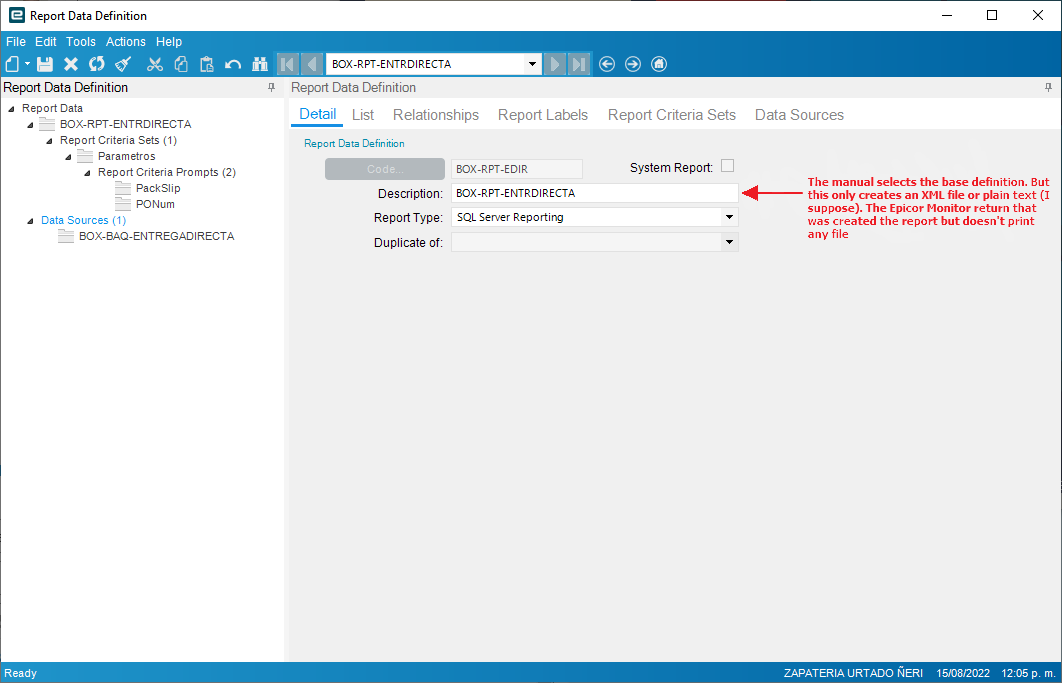Undo the last change
The height and width of the screenshot is (683, 1062).
233,64
